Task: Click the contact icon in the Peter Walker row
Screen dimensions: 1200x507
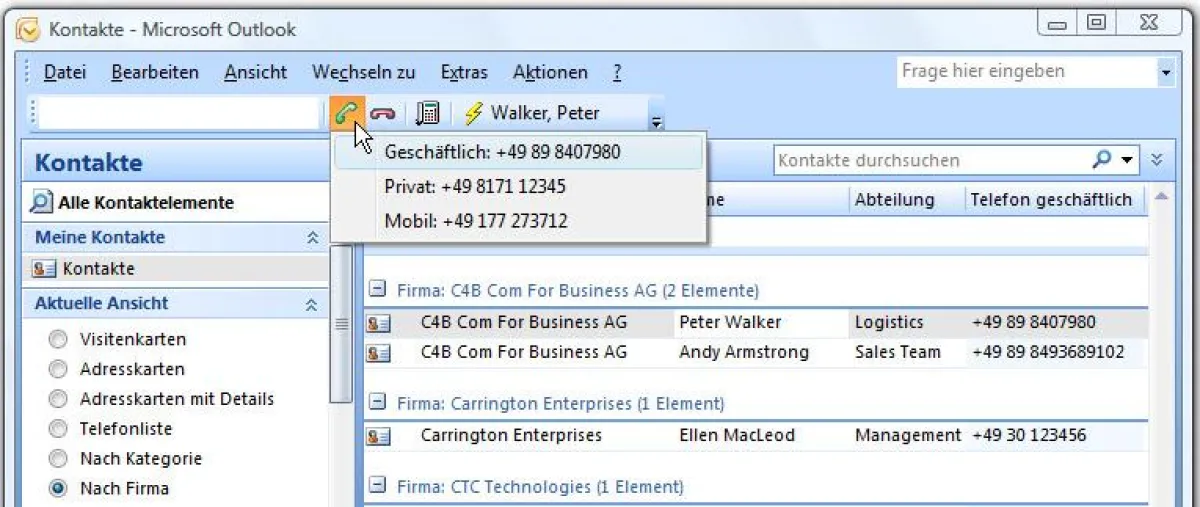Action: (378, 323)
